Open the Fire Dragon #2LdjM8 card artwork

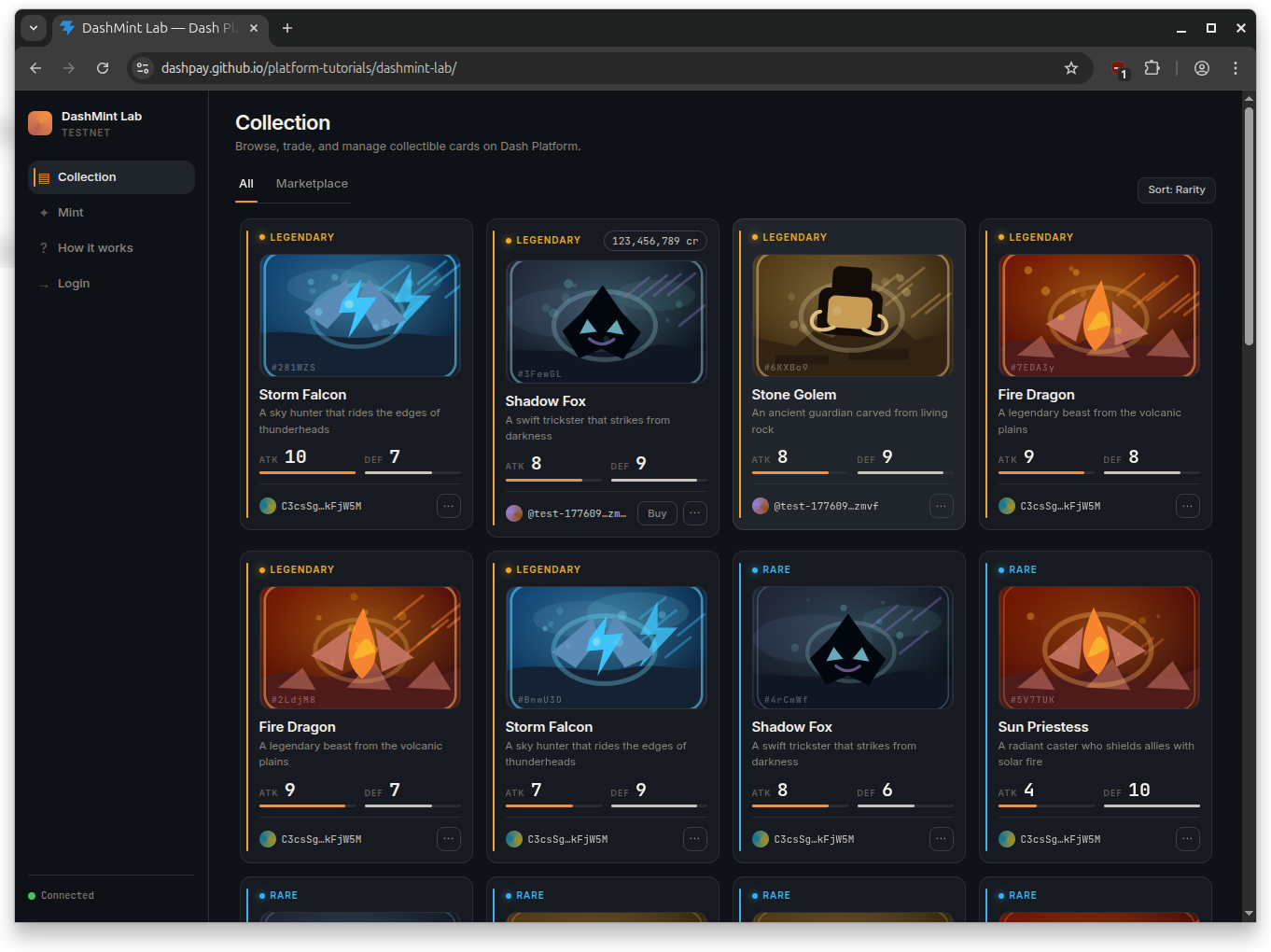coord(360,648)
